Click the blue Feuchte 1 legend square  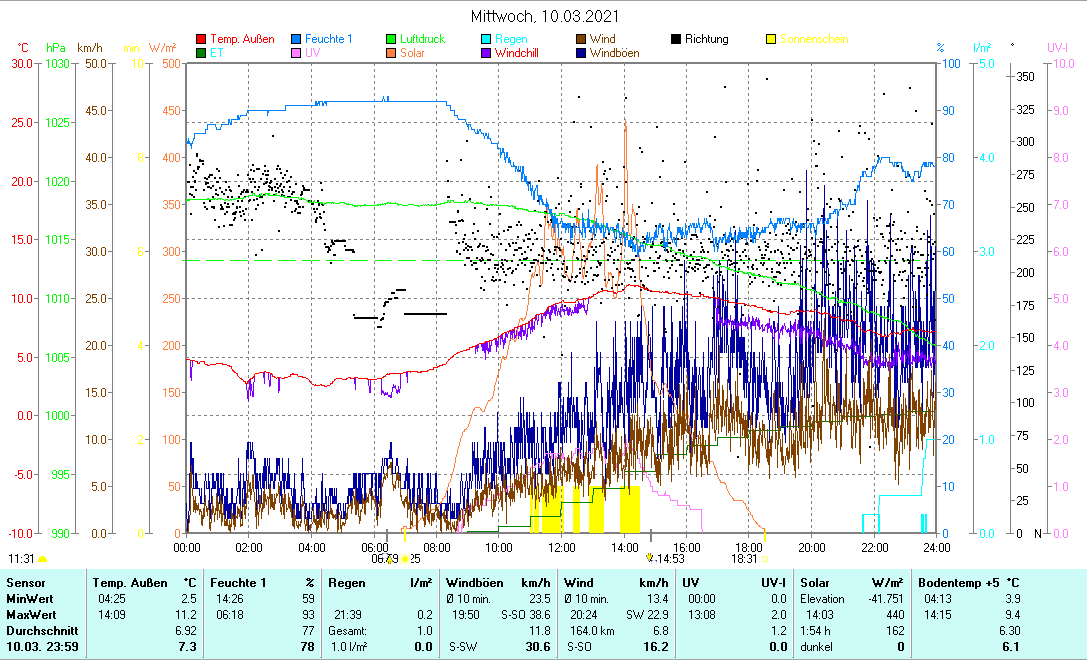[x=297, y=40]
